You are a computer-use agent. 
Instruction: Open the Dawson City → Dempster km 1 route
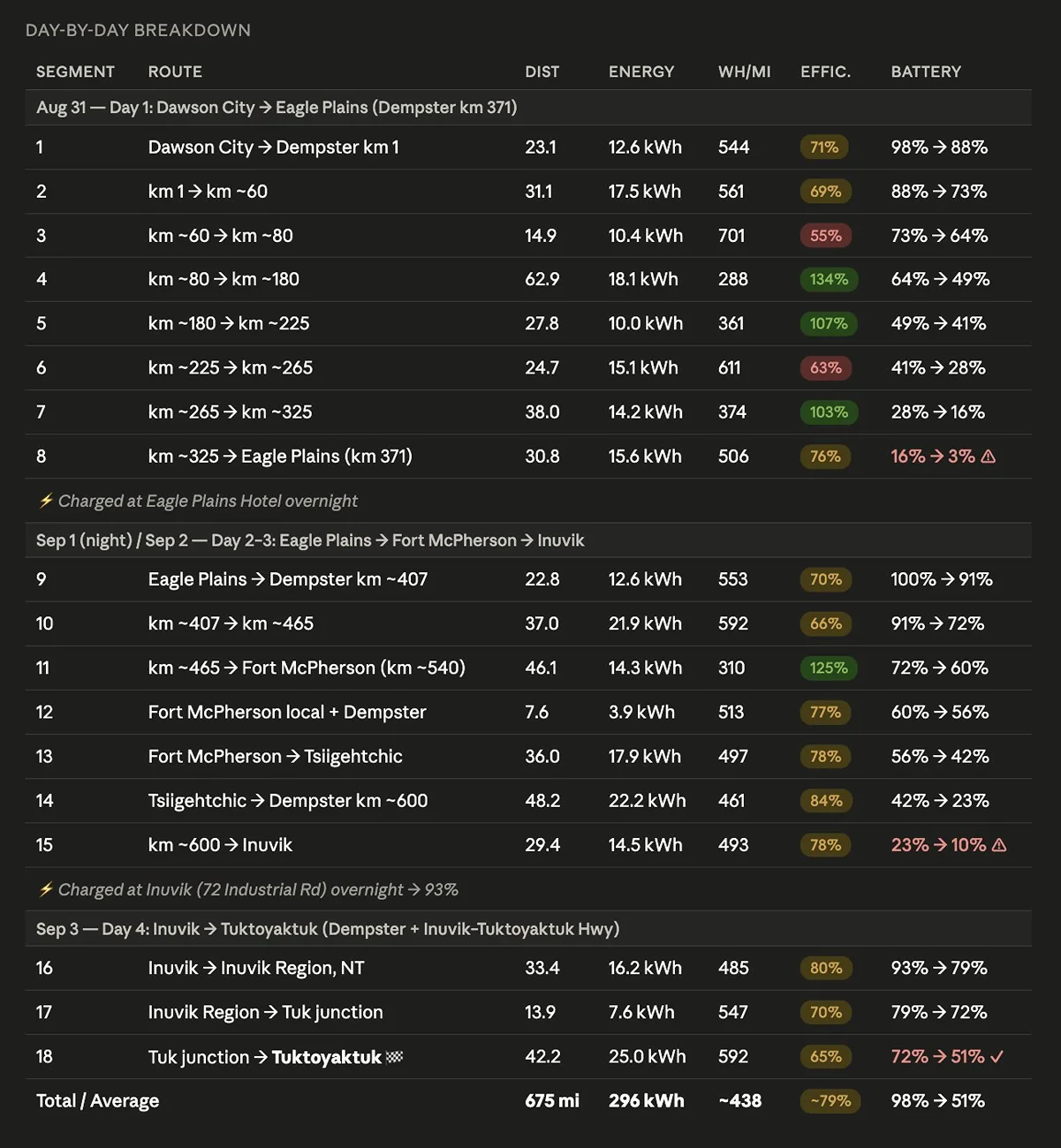[274, 147]
